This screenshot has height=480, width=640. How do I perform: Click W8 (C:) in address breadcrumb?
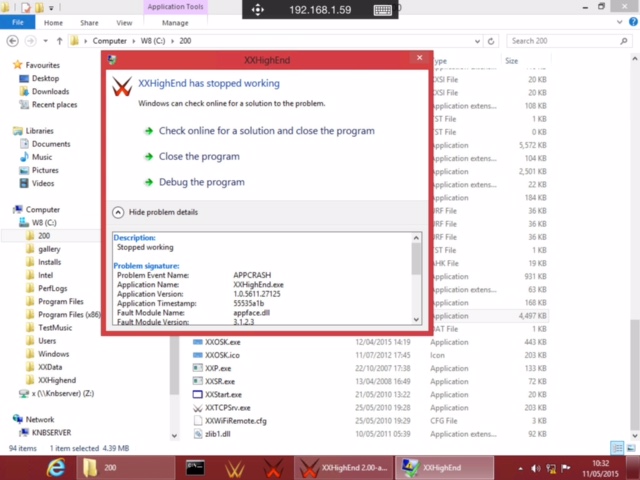click(153, 41)
